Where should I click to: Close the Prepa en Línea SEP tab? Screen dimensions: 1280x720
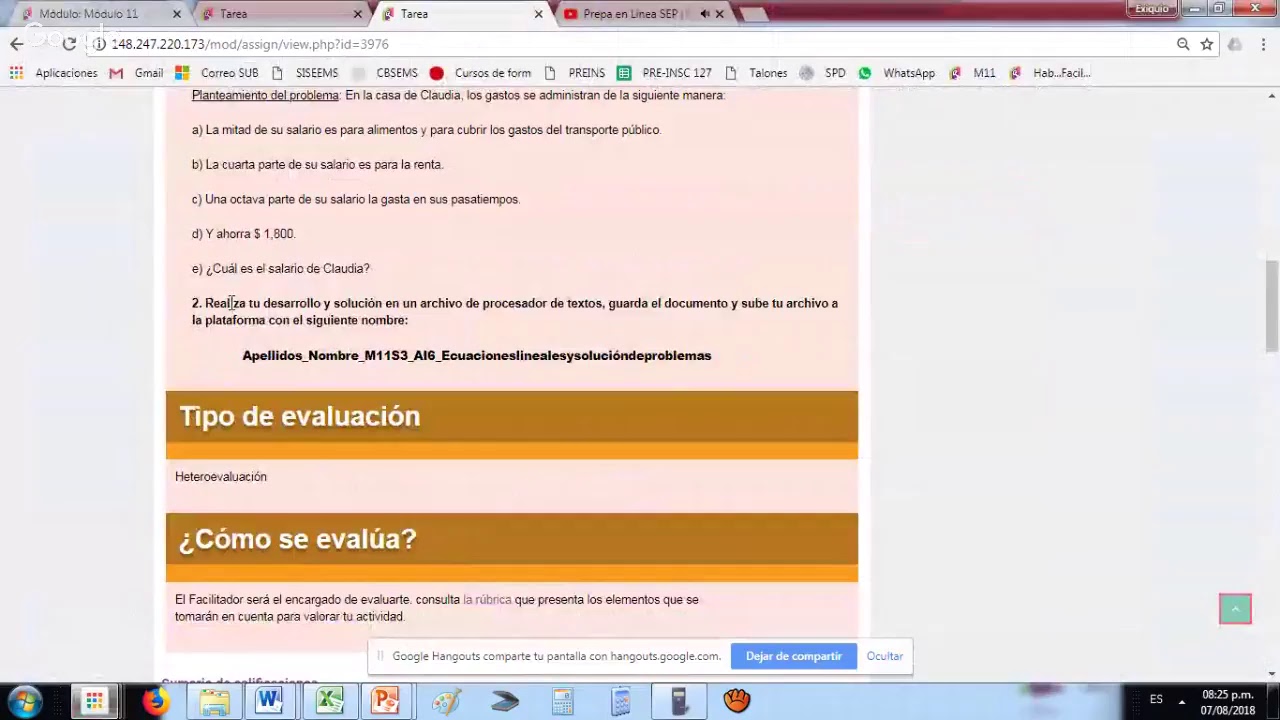click(x=719, y=14)
